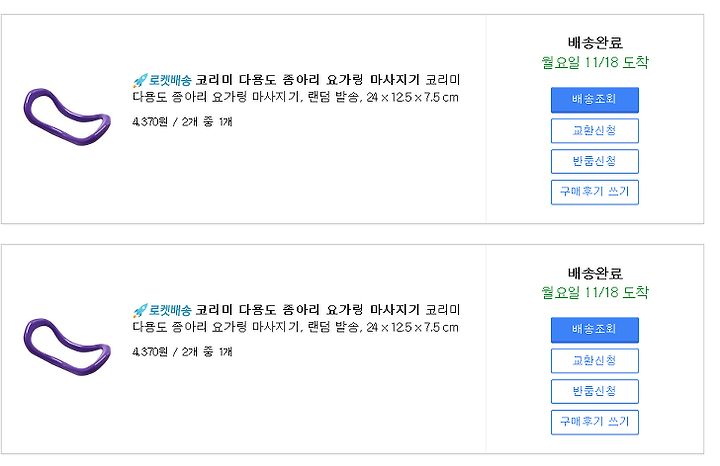720x466 pixels.
Task: Write a review with 구매후기 쓰기, second order
Action: pyautogui.click(x=595, y=422)
